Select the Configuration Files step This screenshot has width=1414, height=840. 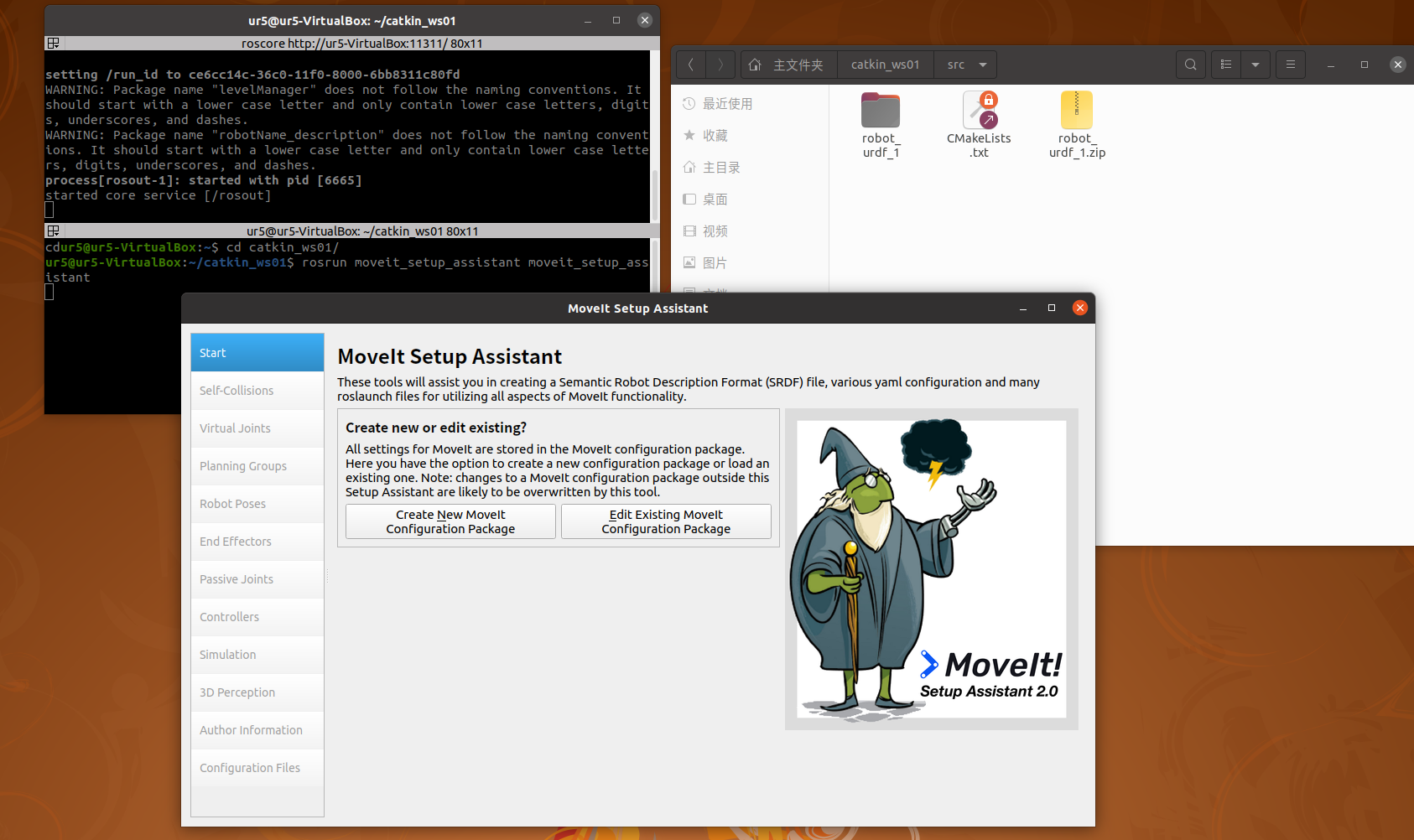[x=257, y=768]
